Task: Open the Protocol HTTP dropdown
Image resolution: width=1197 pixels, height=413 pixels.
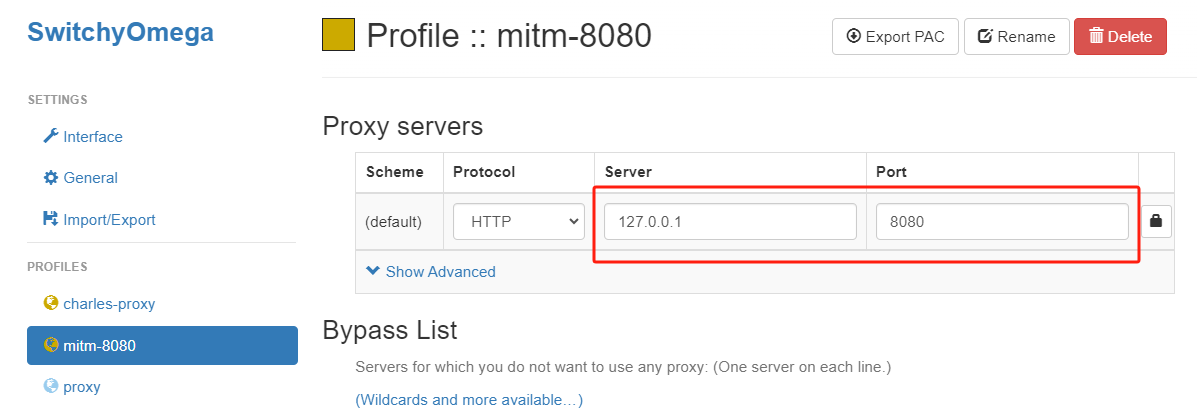Action: click(x=518, y=221)
